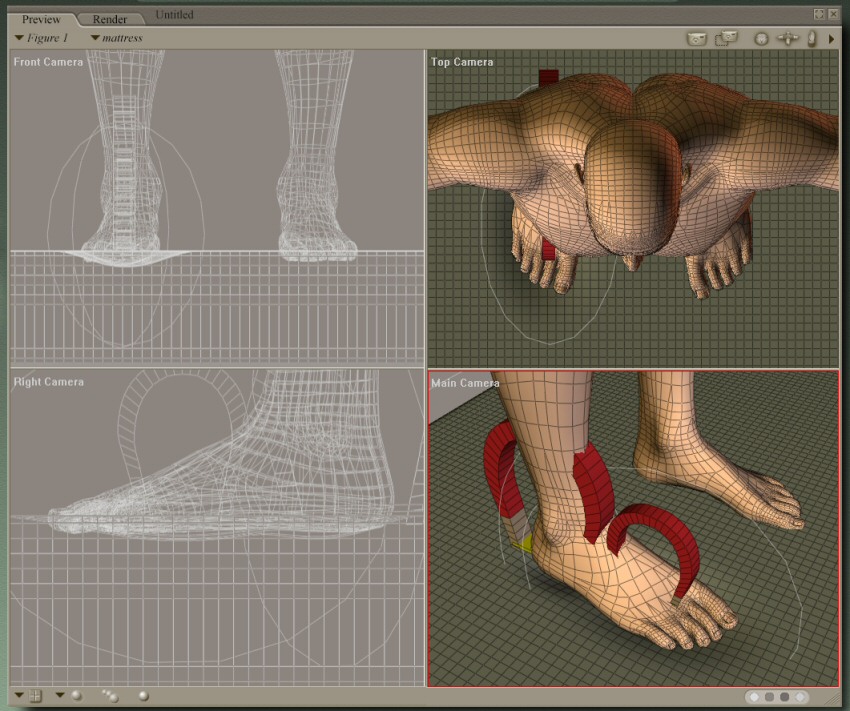Toggle the rightmost sphere in bottom bar

pos(144,696)
